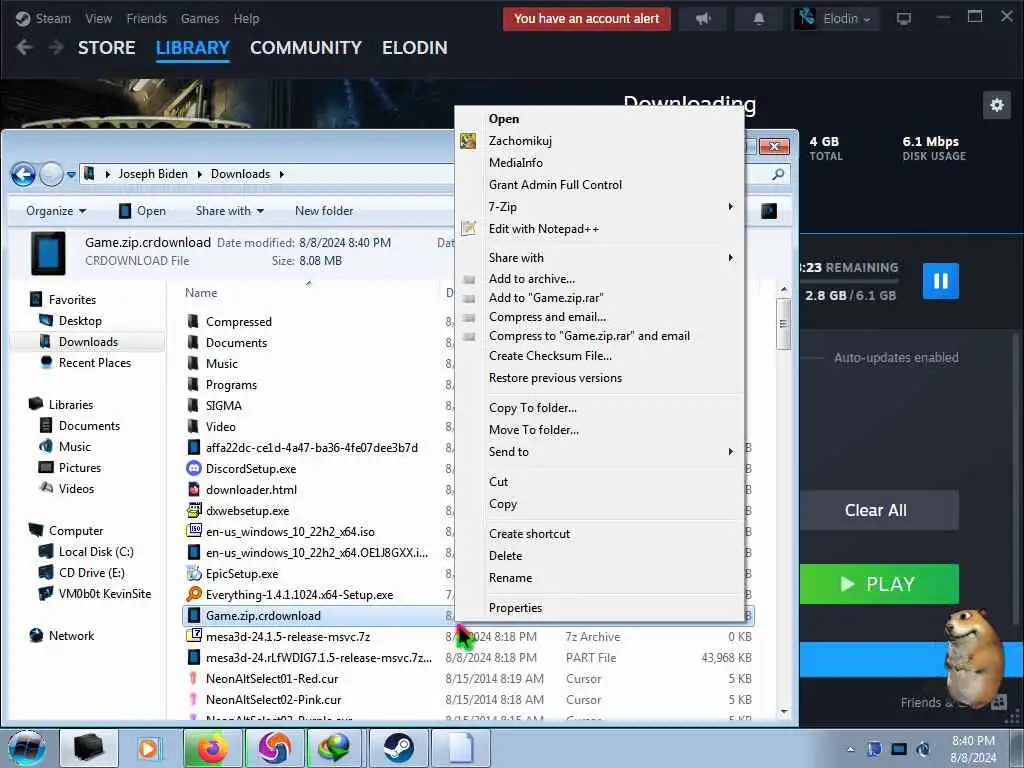Open Steam notifications bell
This screenshot has width=1024, height=768.
point(758,19)
